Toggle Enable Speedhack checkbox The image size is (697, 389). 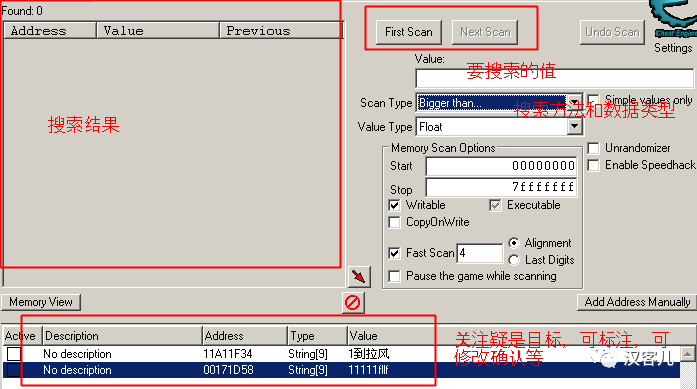593,165
